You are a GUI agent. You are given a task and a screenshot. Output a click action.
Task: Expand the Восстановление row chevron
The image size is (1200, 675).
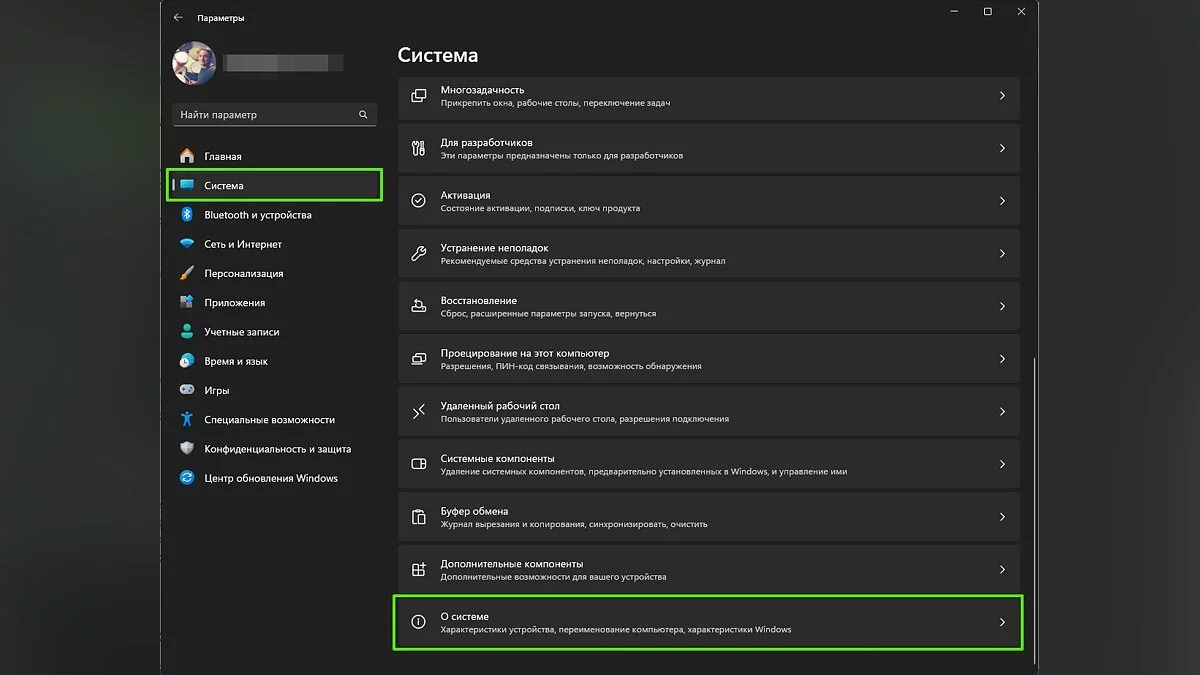[x=1002, y=307]
